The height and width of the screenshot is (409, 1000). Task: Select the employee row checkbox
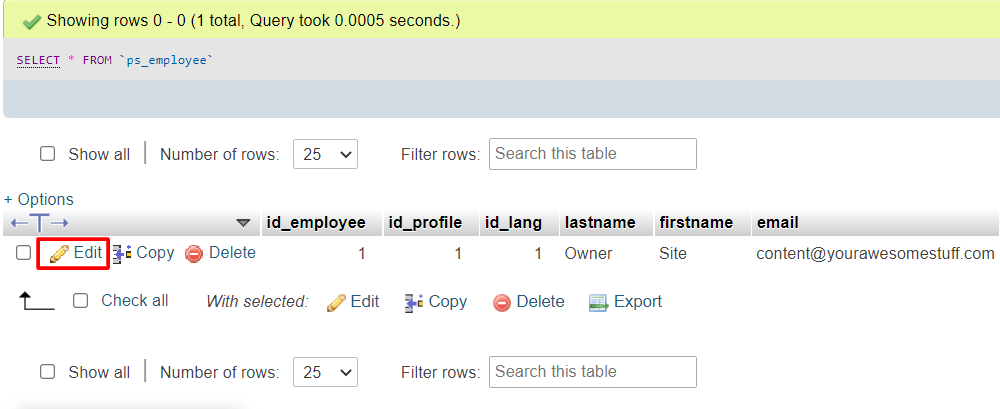coord(23,253)
